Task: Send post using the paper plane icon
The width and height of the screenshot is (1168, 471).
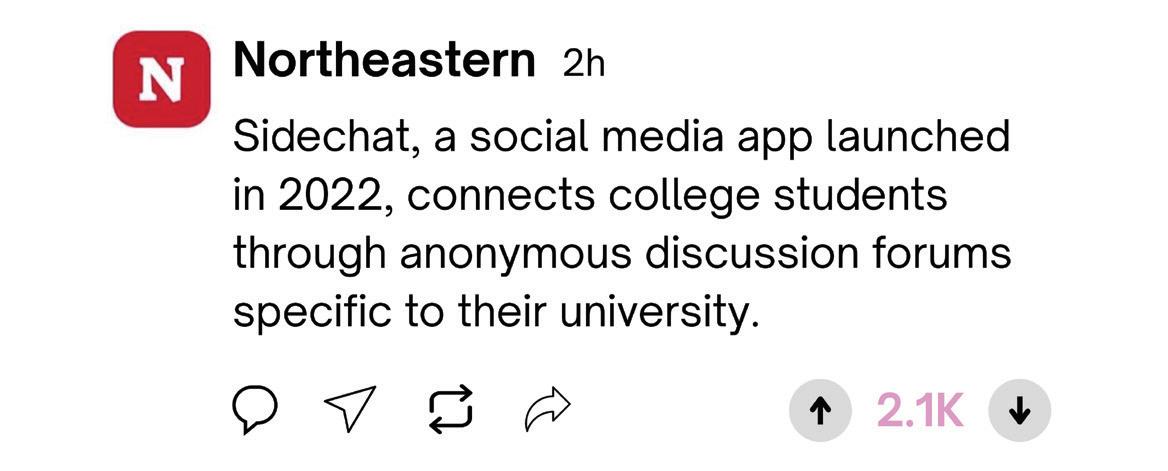Action: click(350, 410)
